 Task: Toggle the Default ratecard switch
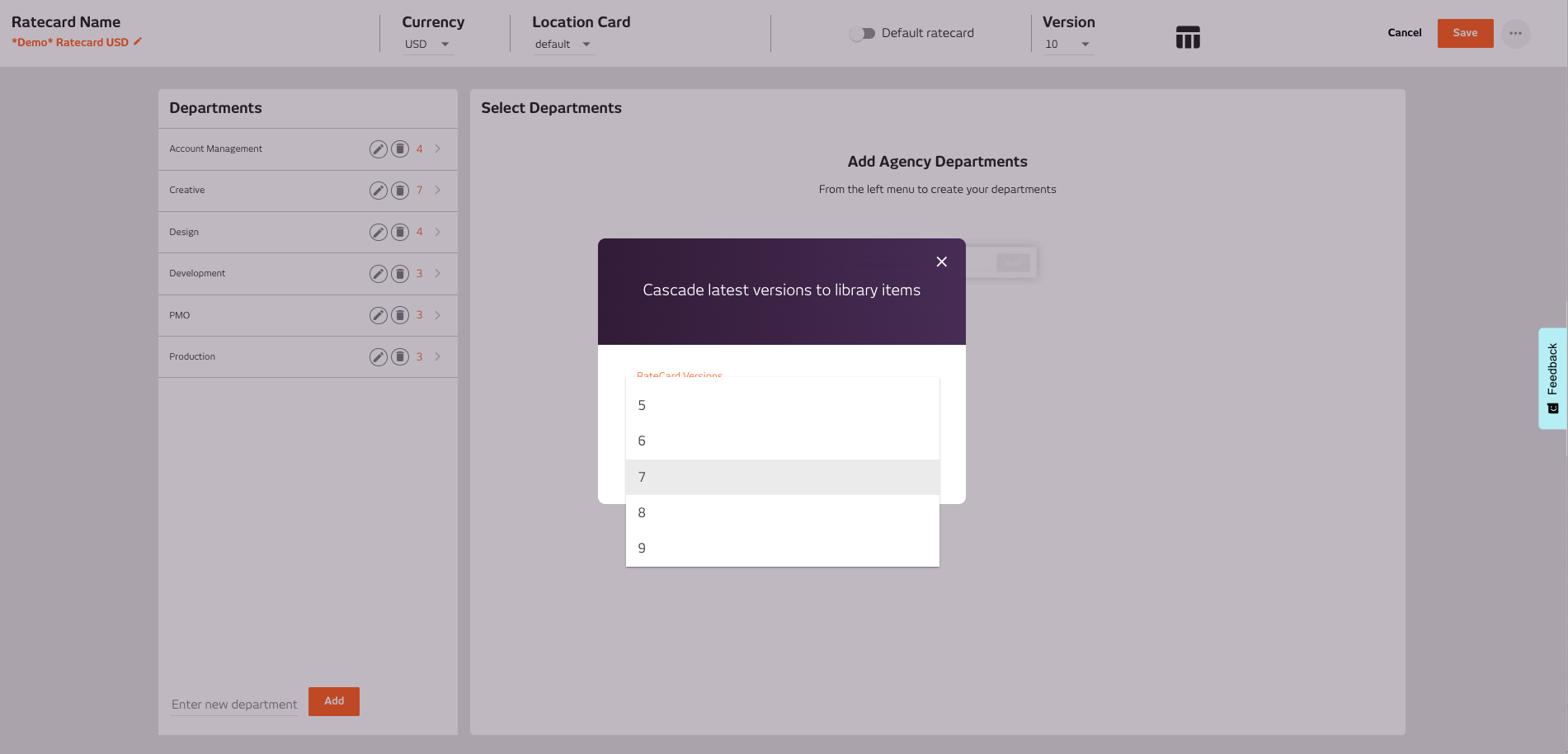coord(862,33)
